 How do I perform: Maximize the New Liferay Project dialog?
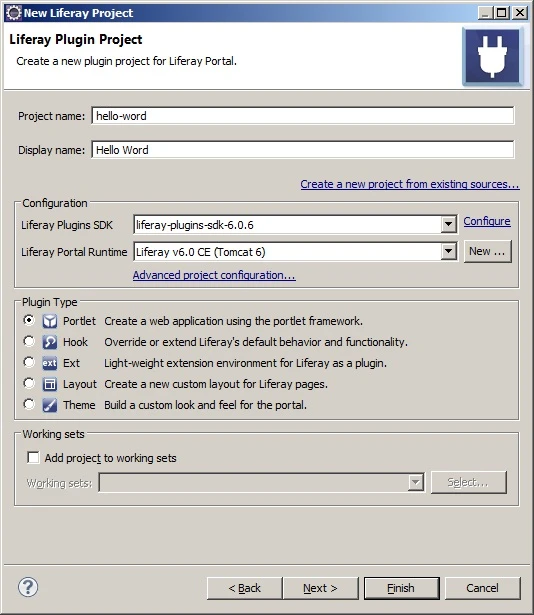coord(502,13)
